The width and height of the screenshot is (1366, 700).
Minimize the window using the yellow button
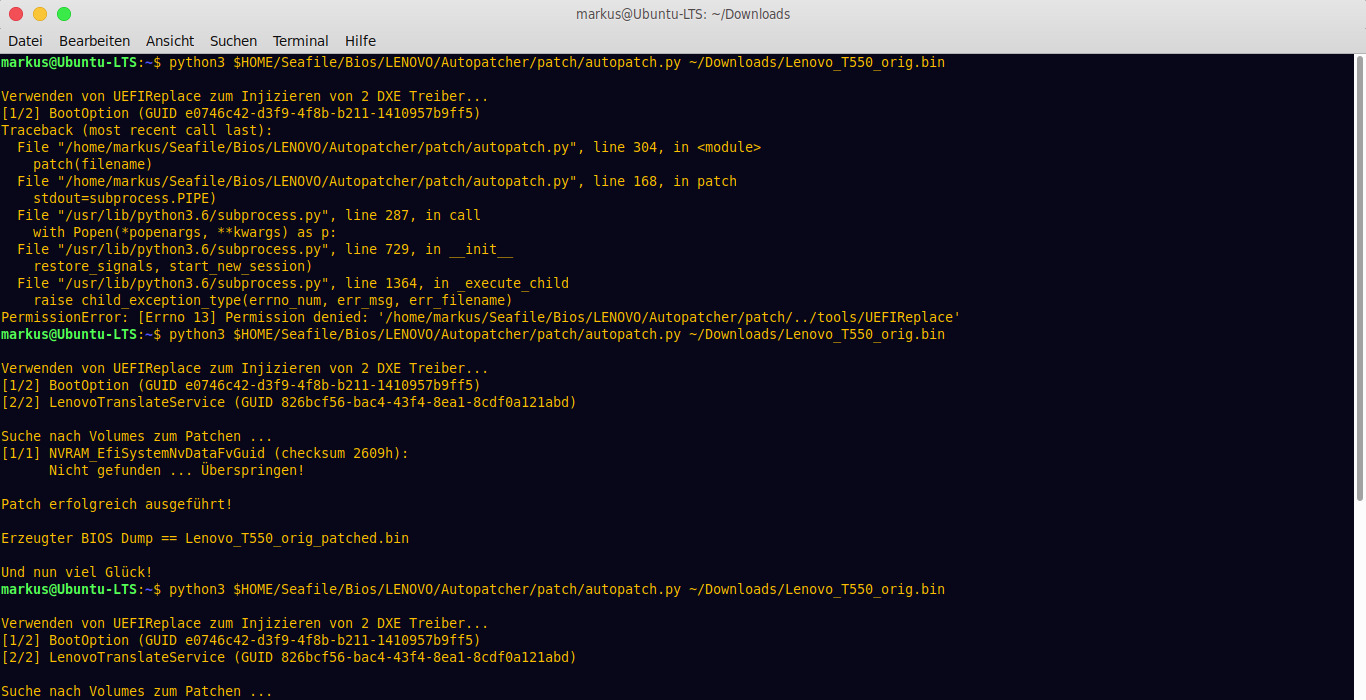click(40, 14)
